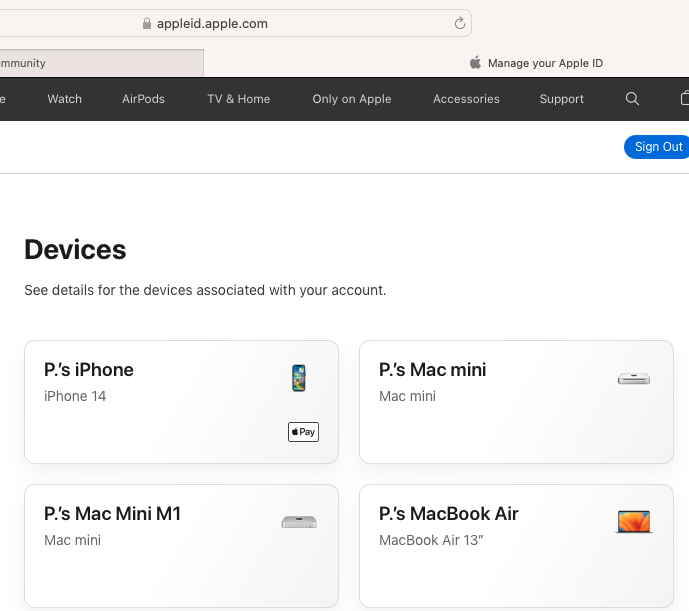
Task: Open the P.'s Mac Mini M1 device card
Action: pos(181,546)
